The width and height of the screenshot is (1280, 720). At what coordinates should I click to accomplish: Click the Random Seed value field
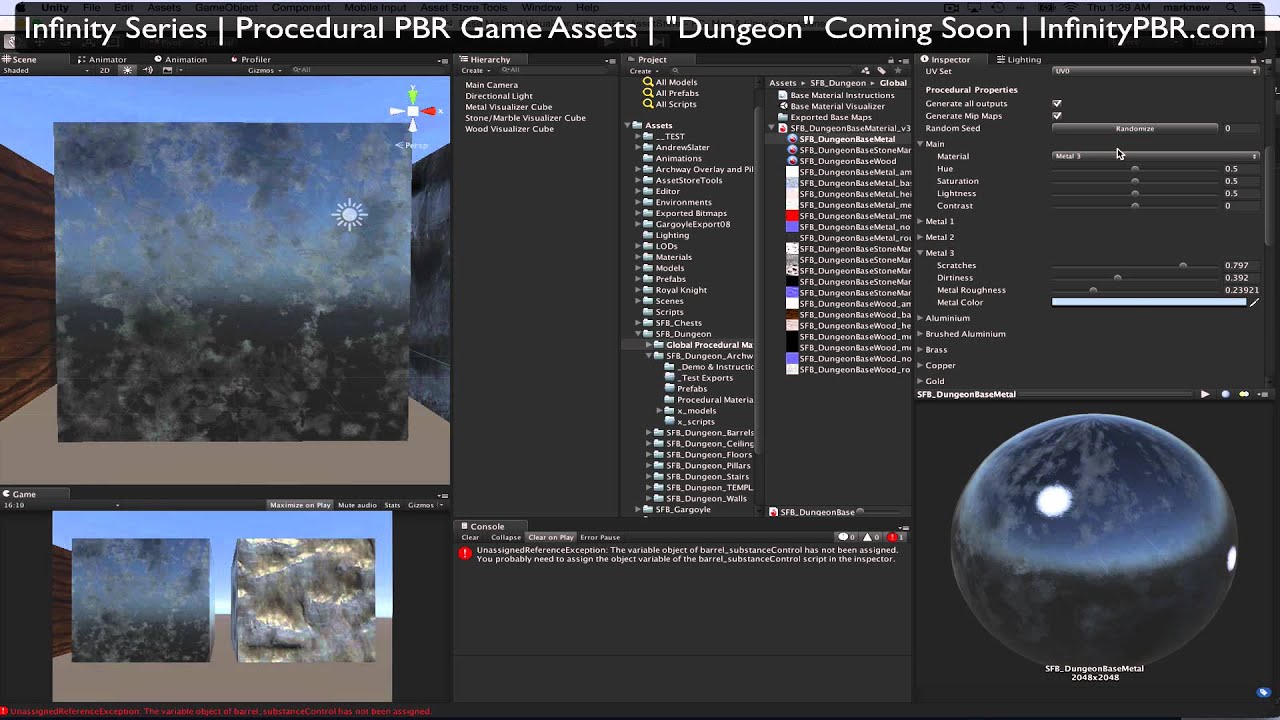click(x=1241, y=128)
